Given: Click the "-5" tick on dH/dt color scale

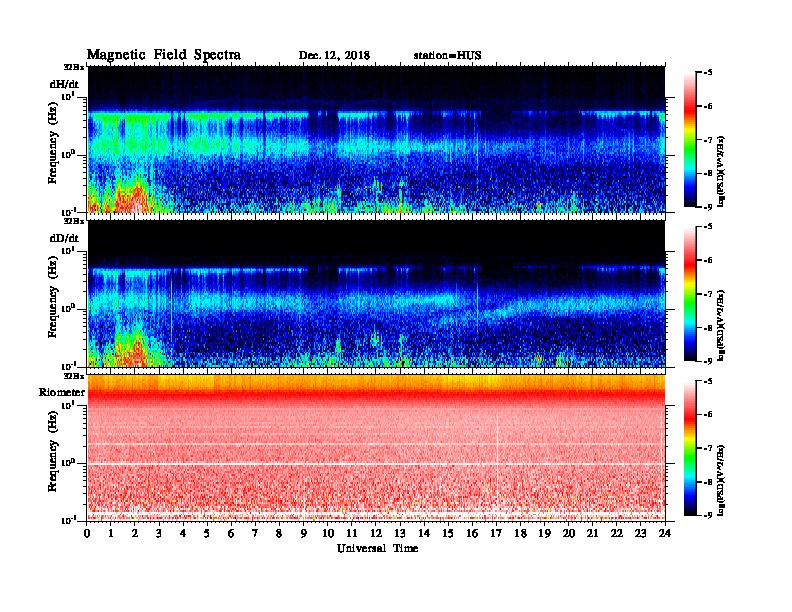Looking at the screenshot, I should (x=707, y=73).
